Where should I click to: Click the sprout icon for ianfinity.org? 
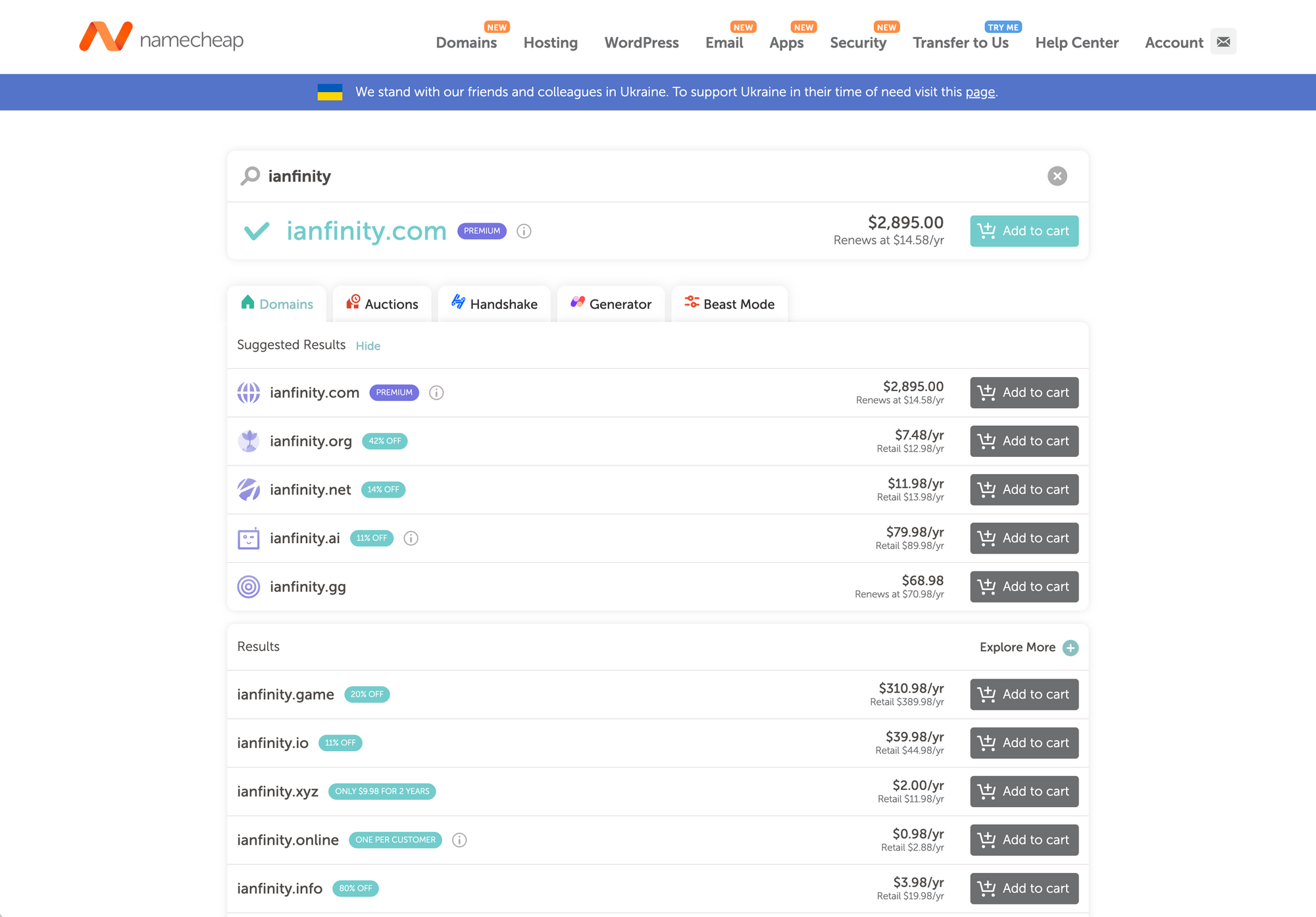point(249,441)
